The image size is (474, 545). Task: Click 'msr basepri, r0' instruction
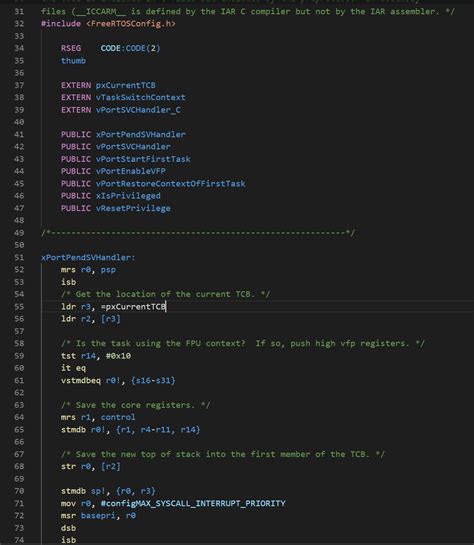click(x=98, y=516)
